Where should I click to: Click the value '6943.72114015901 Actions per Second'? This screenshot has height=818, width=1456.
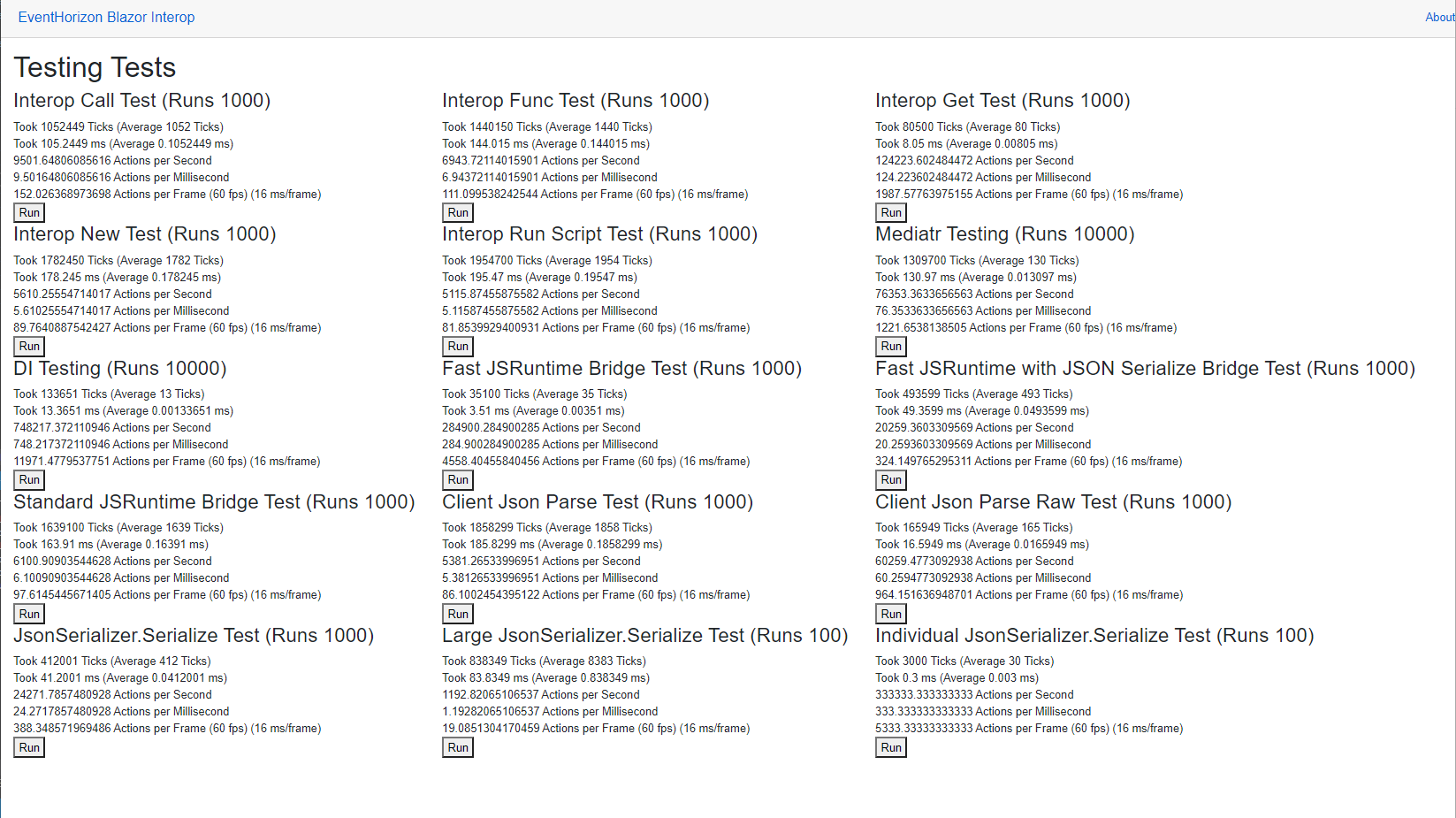point(541,161)
